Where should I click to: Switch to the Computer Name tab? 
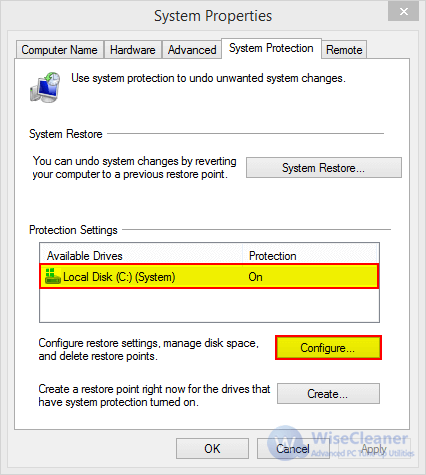click(x=60, y=50)
